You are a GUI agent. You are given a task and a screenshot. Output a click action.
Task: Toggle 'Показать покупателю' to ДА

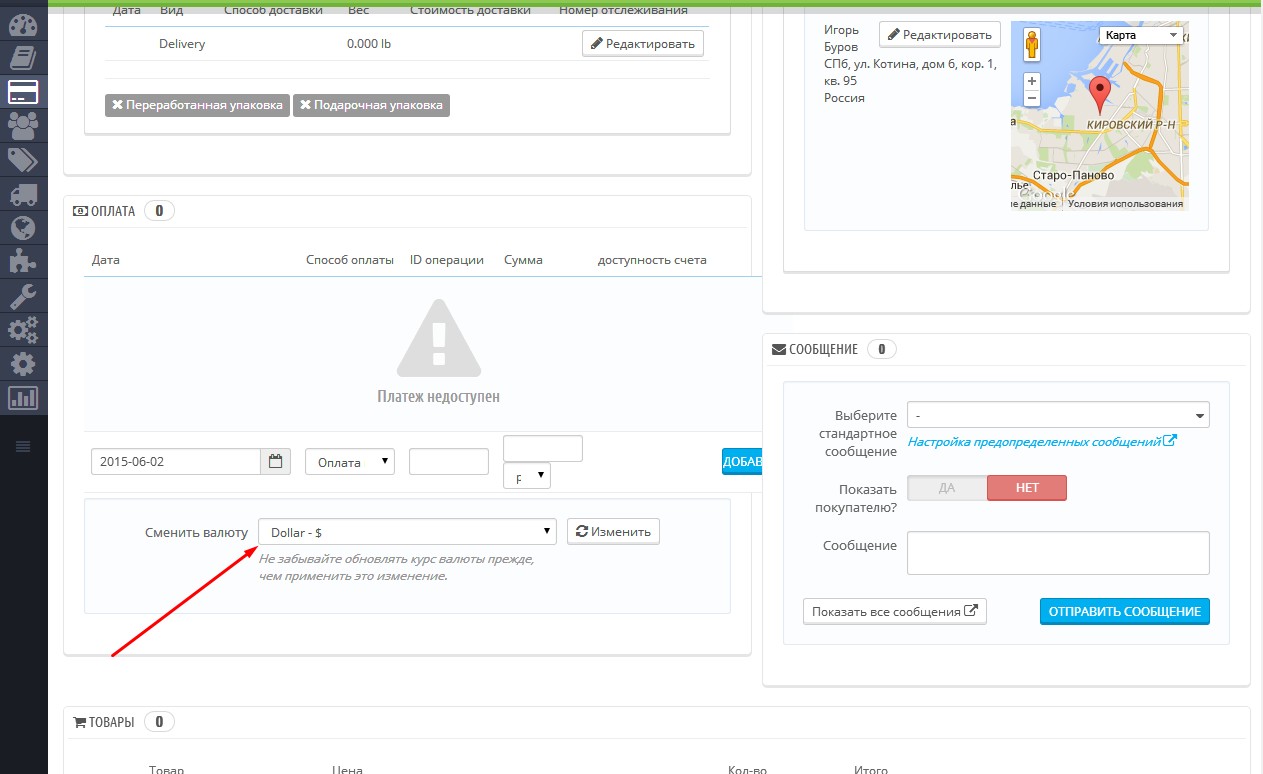point(947,488)
